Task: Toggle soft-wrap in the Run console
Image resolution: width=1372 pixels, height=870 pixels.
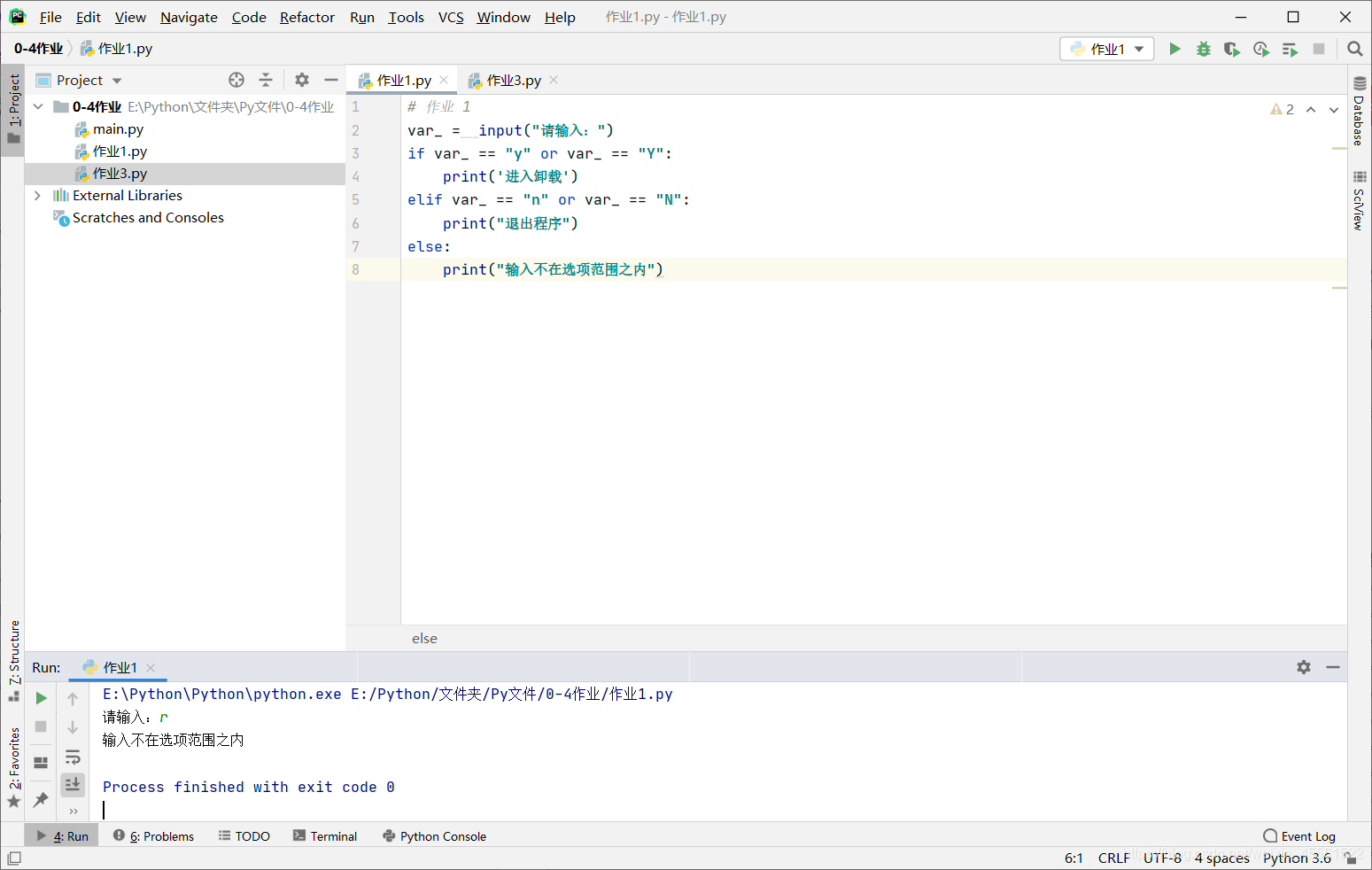Action: click(x=73, y=757)
